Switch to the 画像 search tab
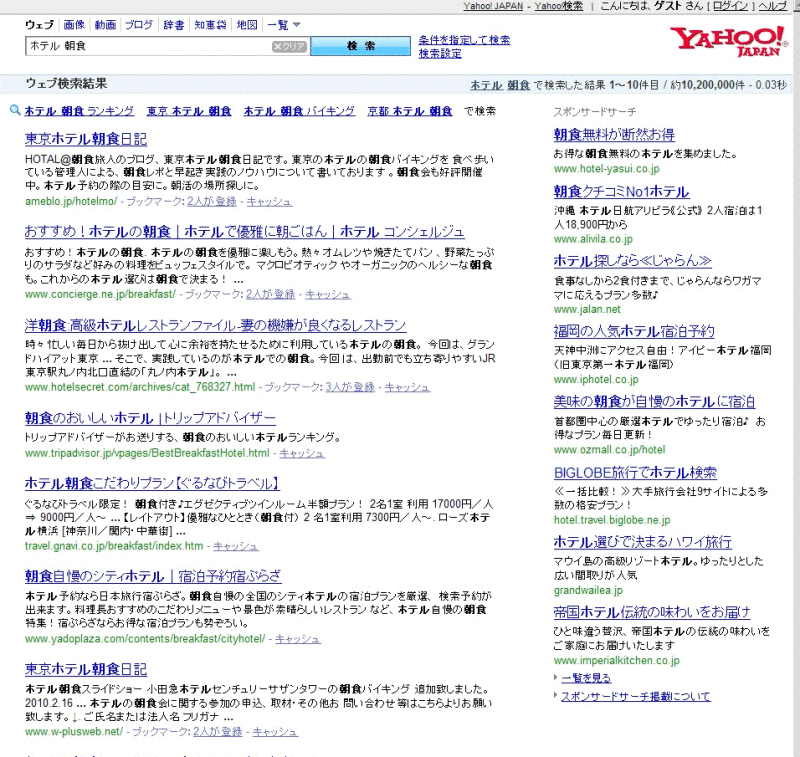 coord(73,24)
